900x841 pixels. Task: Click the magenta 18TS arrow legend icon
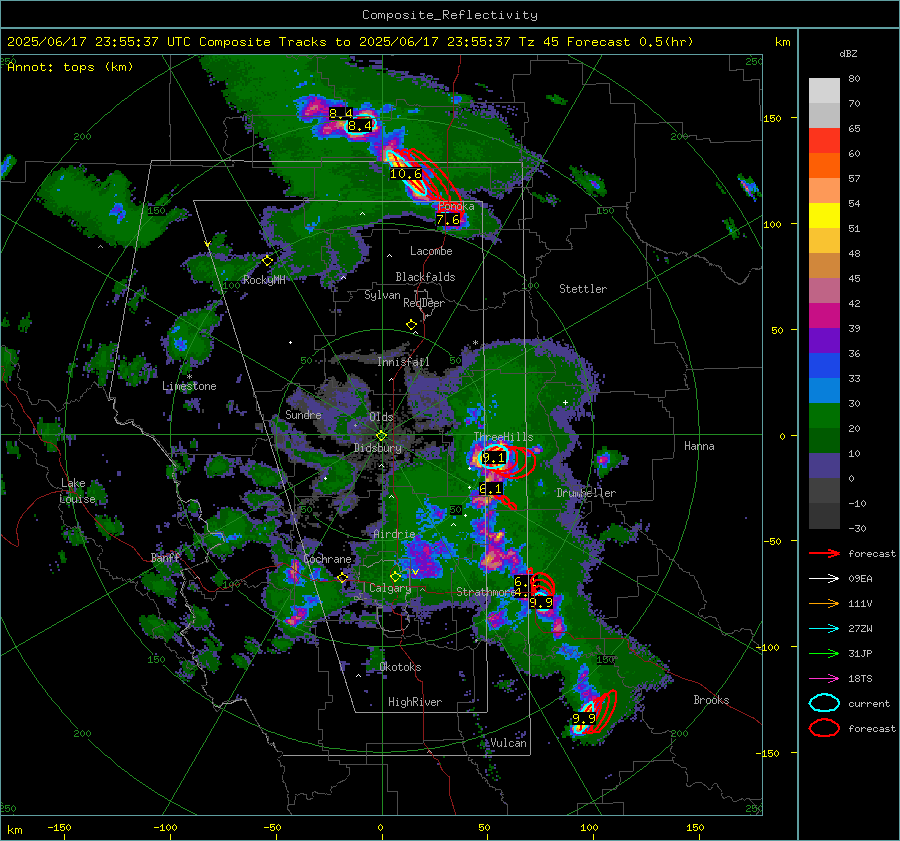824,679
